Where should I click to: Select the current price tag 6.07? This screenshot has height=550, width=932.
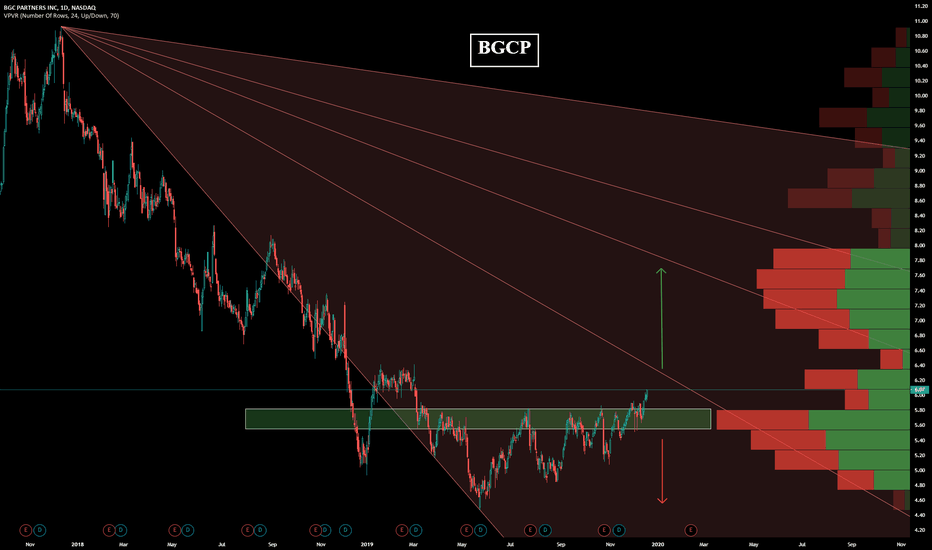click(x=919, y=390)
